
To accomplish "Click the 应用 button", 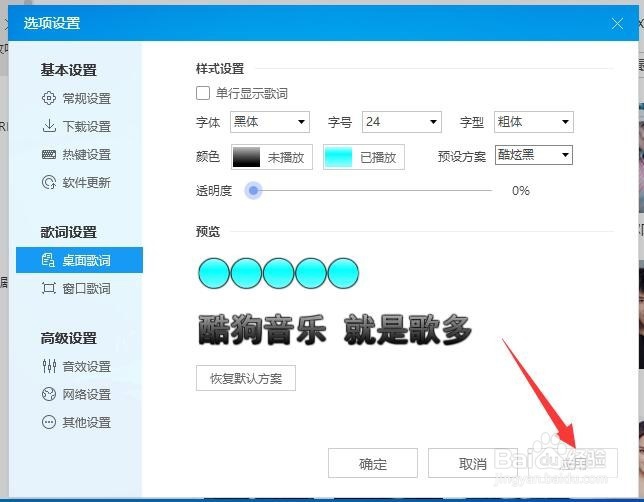I will [x=573, y=463].
